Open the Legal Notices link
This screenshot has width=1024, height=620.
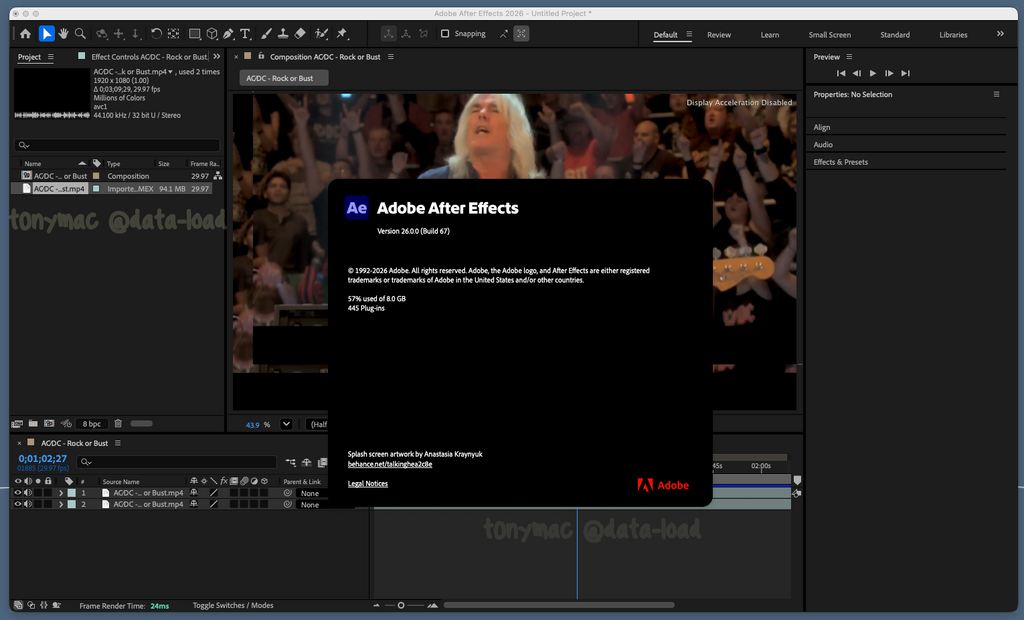[x=368, y=484]
